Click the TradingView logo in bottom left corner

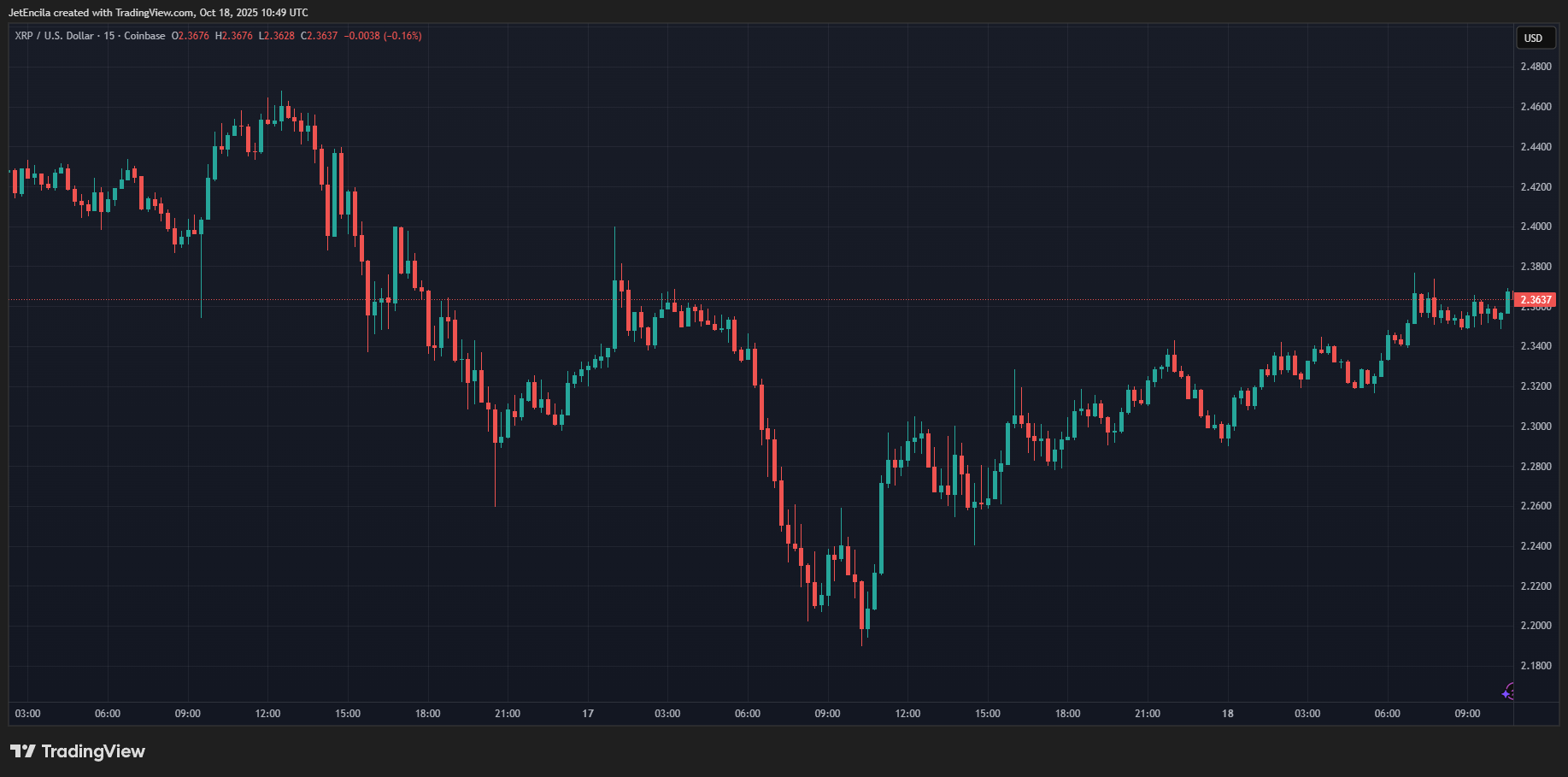tap(77, 751)
